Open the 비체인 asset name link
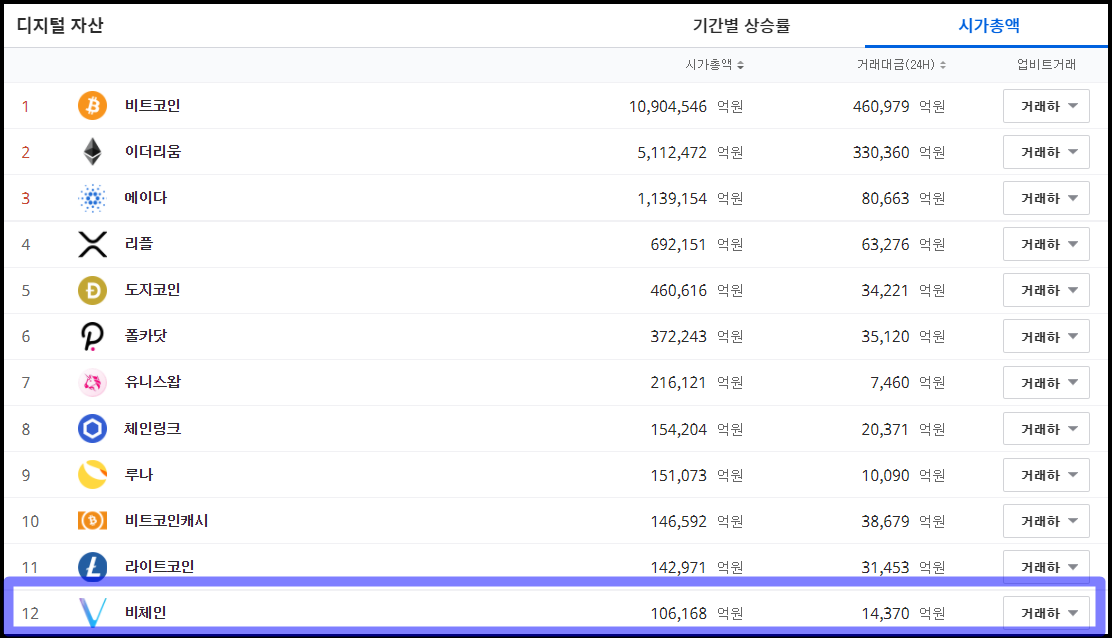The height and width of the screenshot is (638, 1112). 145,612
